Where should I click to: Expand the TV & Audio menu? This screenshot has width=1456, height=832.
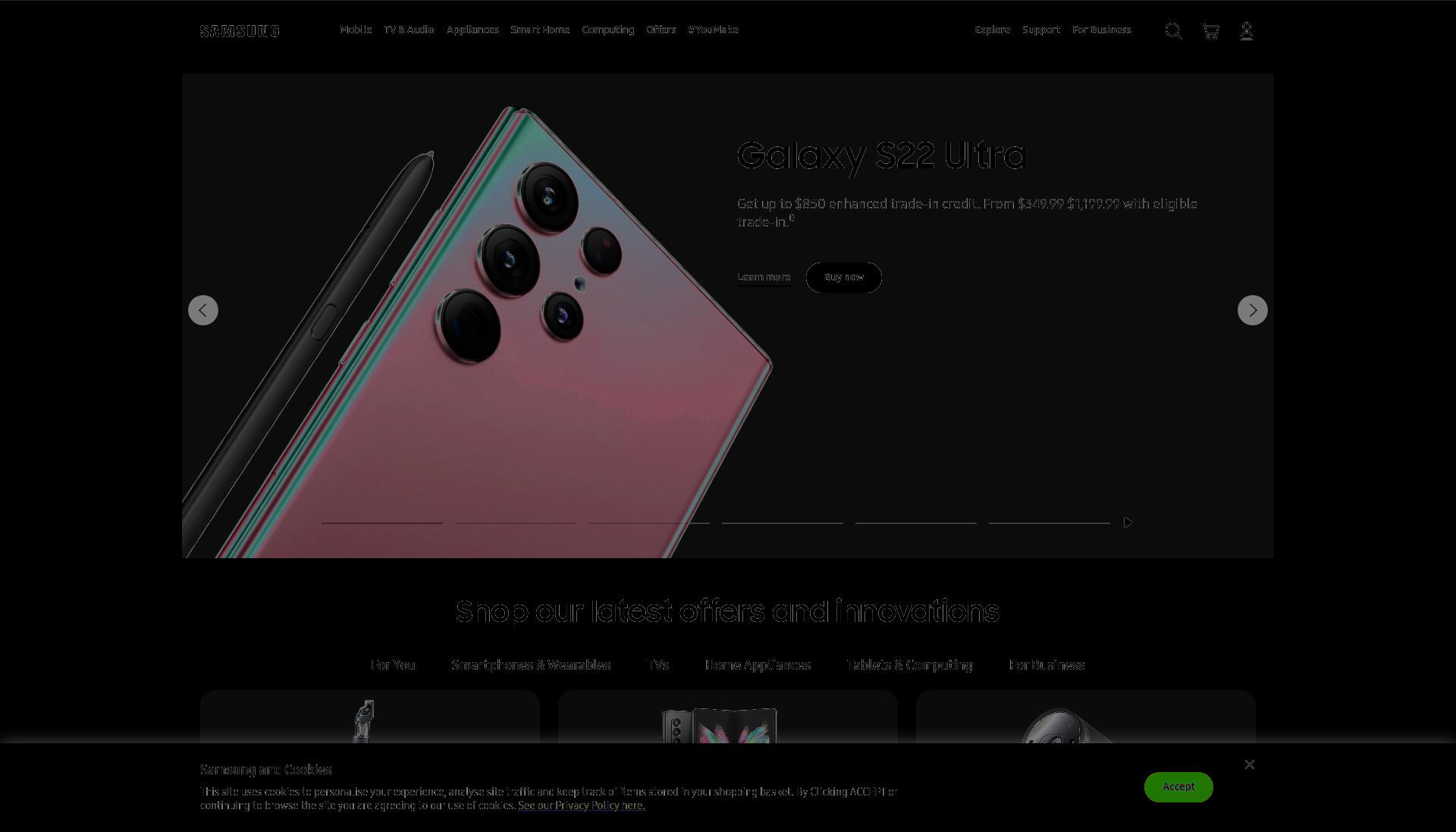tap(409, 30)
